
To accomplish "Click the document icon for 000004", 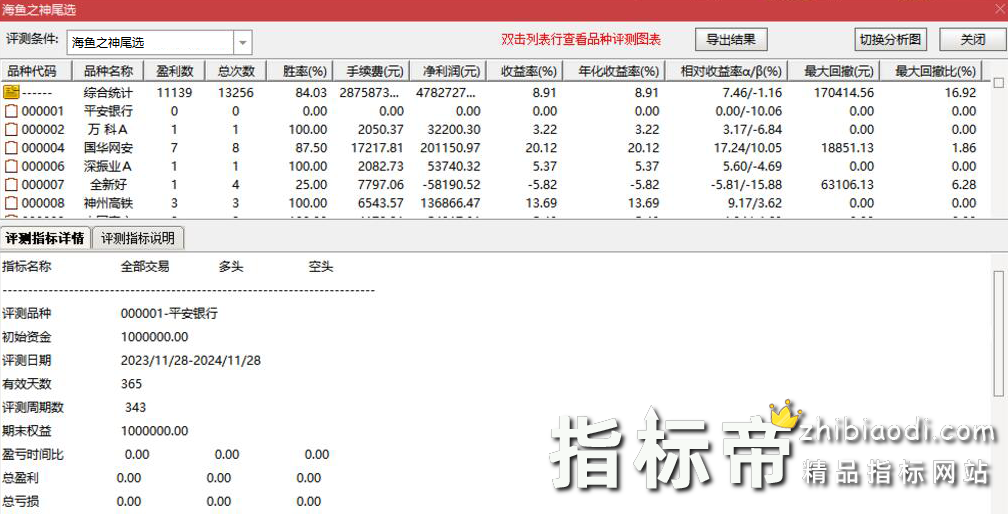I will (x=11, y=148).
